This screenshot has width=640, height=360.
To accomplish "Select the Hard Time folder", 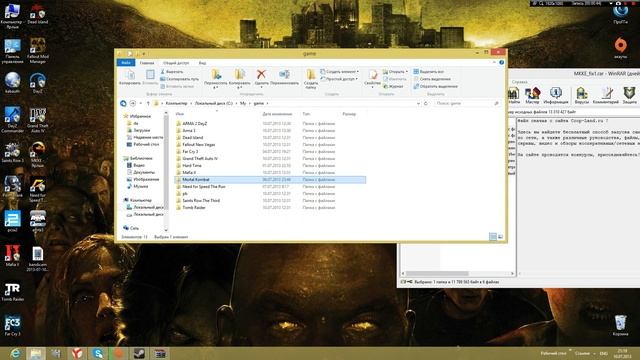I will (x=192, y=166).
